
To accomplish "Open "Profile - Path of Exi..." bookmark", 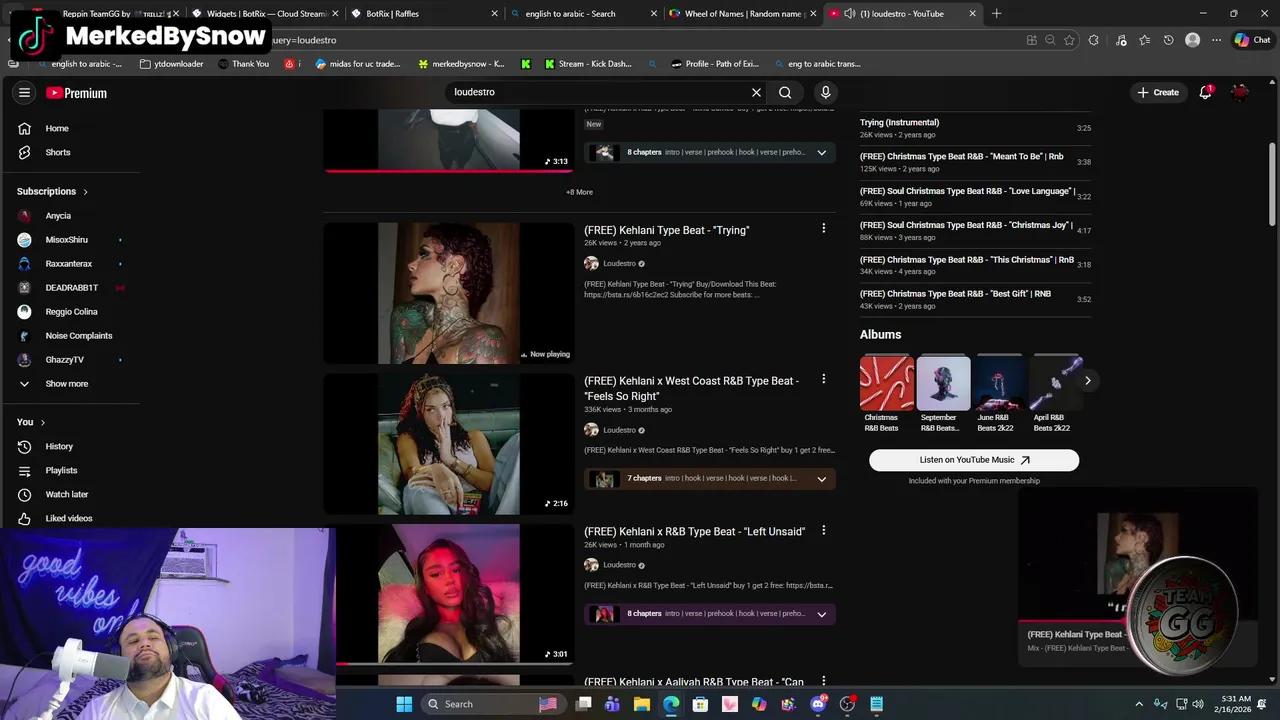I will (715, 64).
